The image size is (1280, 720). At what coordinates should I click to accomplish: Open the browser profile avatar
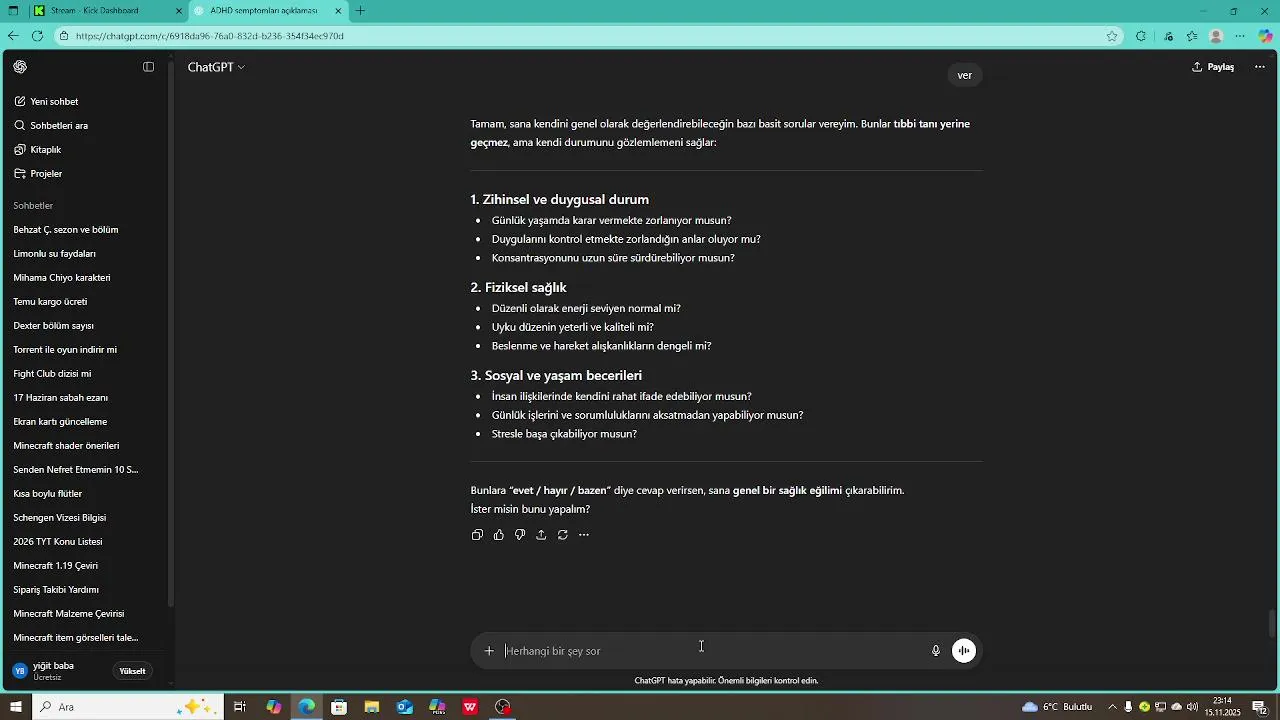click(x=1216, y=36)
